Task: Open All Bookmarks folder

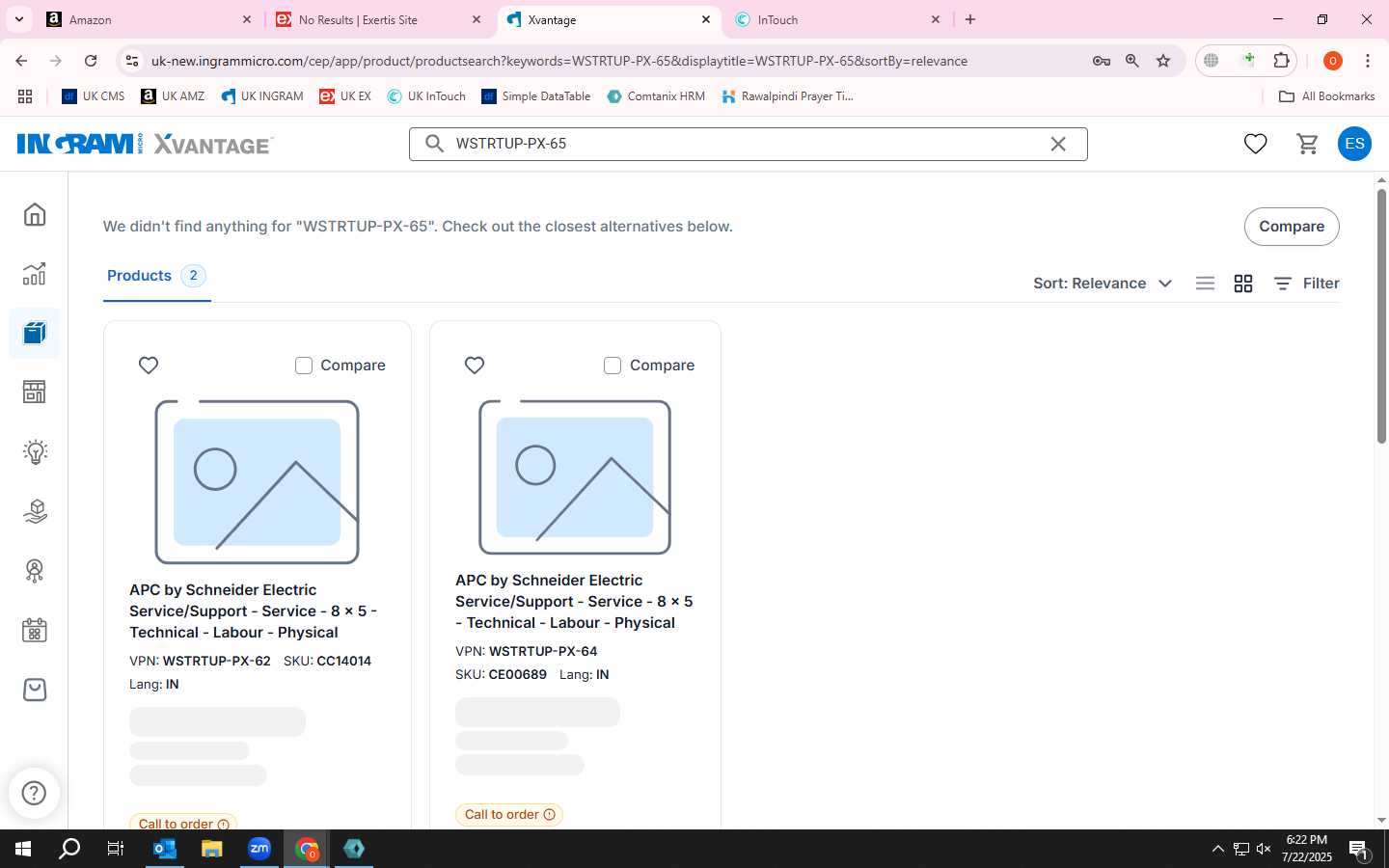Action: click(x=1326, y=96)
